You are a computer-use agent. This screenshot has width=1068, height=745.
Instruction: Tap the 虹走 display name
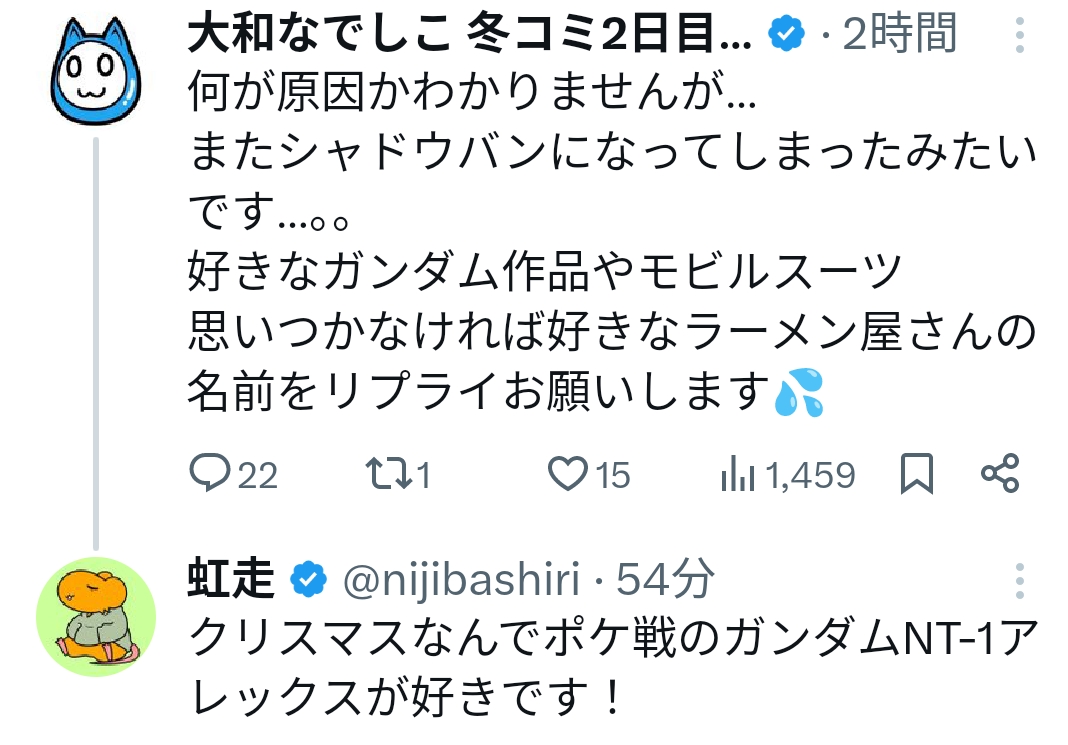click(231, 578)
